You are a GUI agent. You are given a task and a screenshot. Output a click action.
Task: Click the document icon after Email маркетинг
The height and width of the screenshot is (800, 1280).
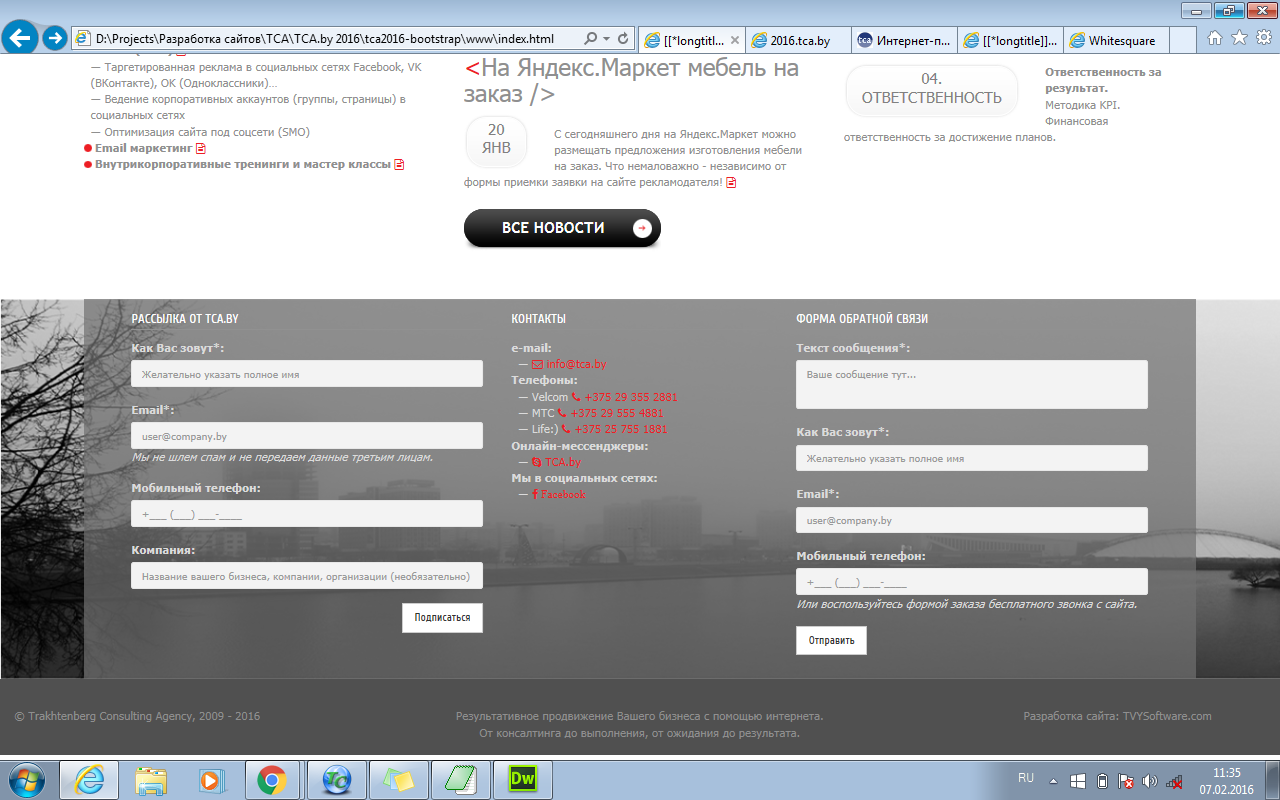[201, 148]
